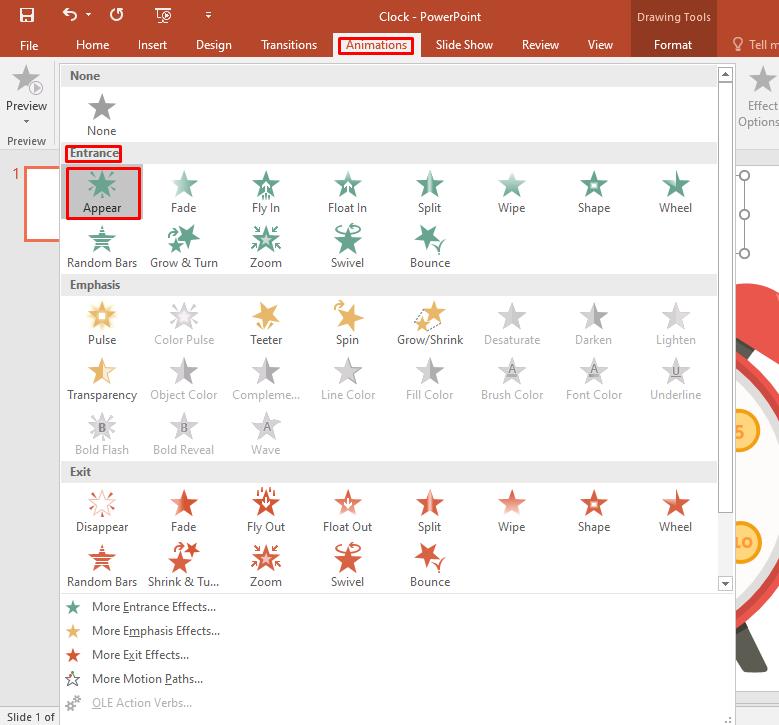
Task: Open More Motion Paths
Action: (147, 679)
